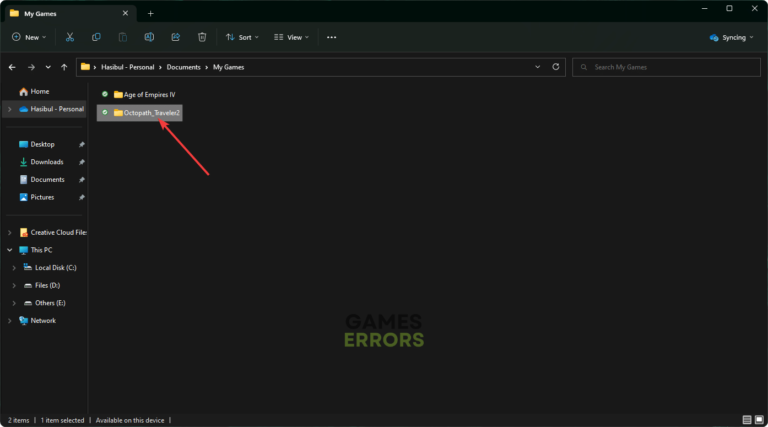Click the New button
768x427 pixels.
point(29,37)
